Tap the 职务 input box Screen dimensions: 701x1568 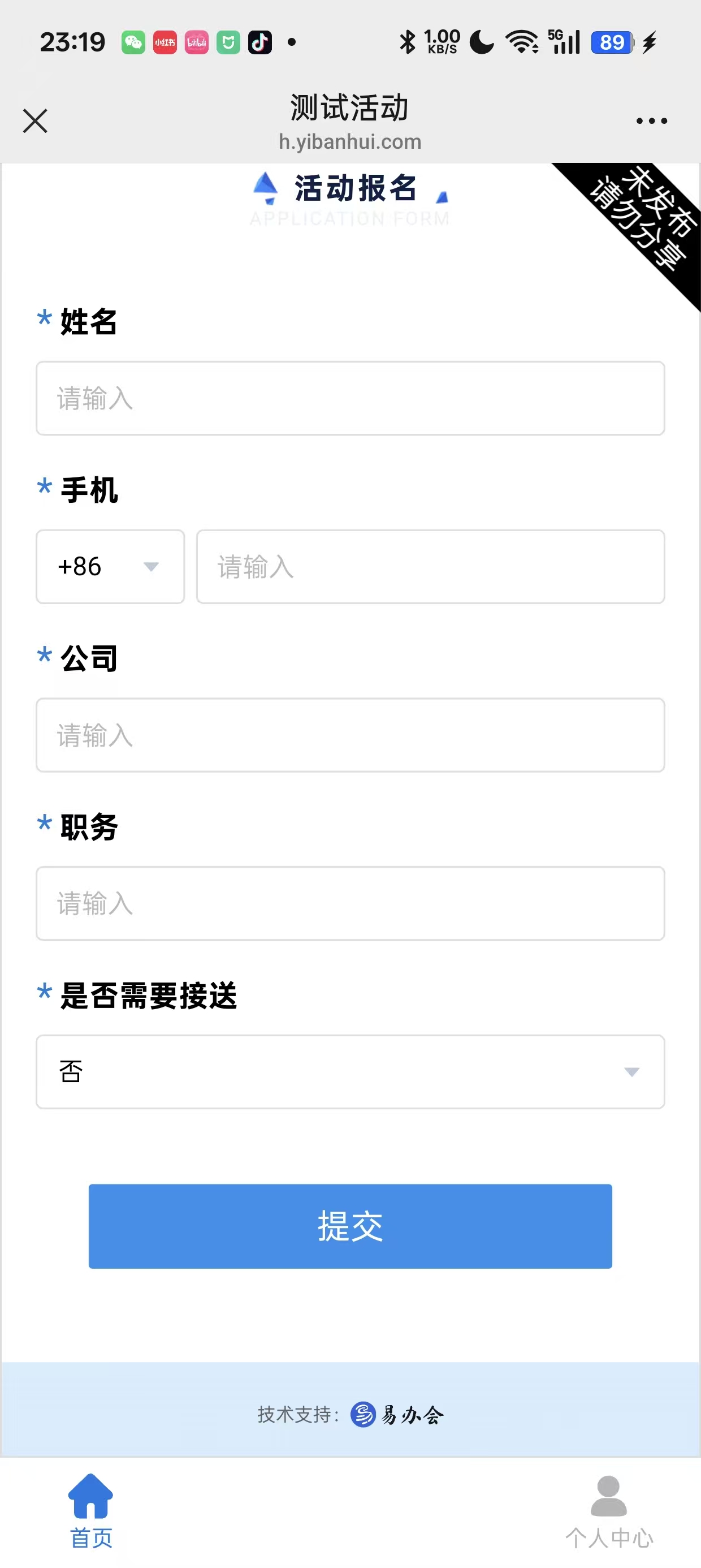tap(350, 903)
